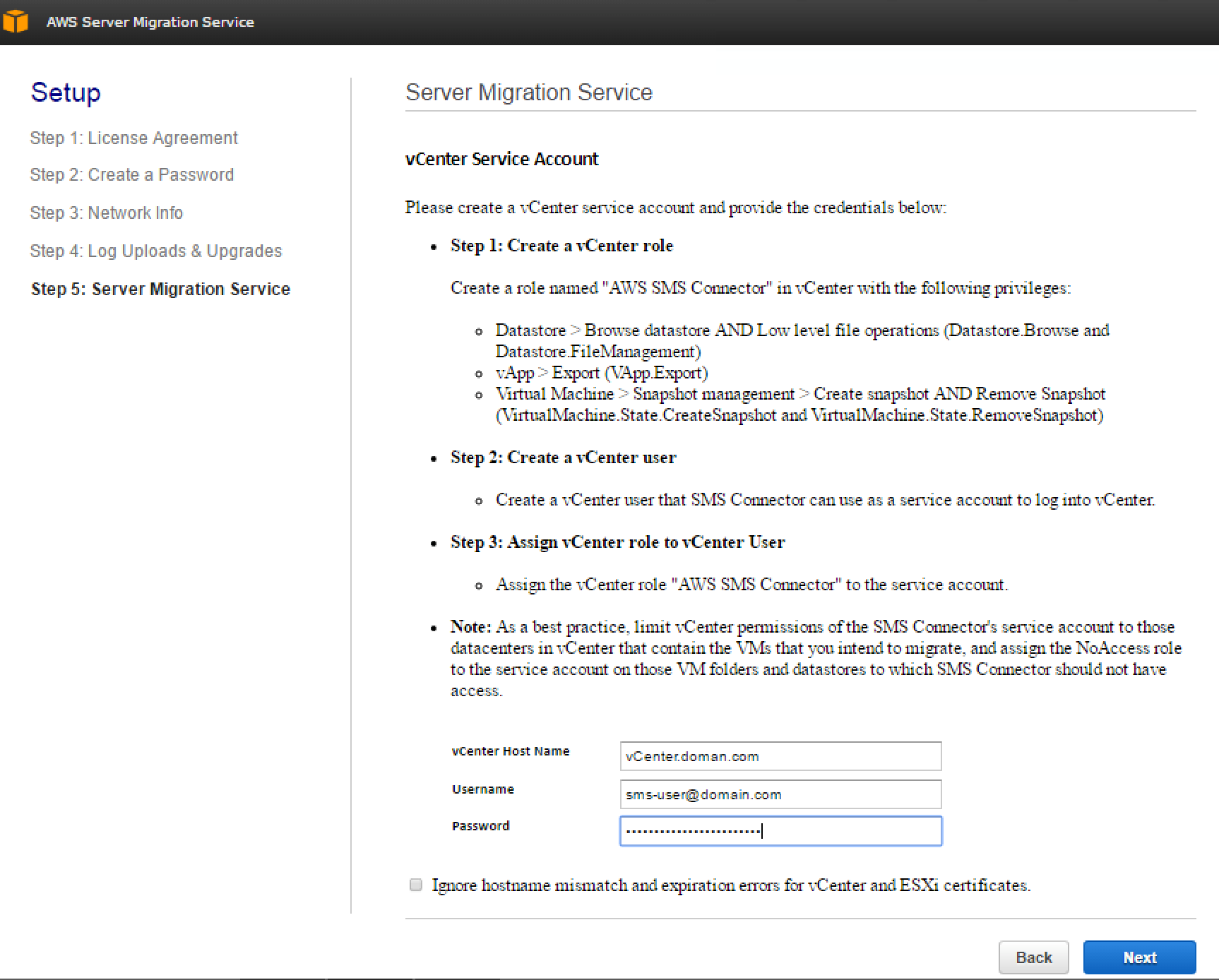Select Step 2: Create a Password
Viewport: 1219px width, 980px height.
(x=132, y=175)
